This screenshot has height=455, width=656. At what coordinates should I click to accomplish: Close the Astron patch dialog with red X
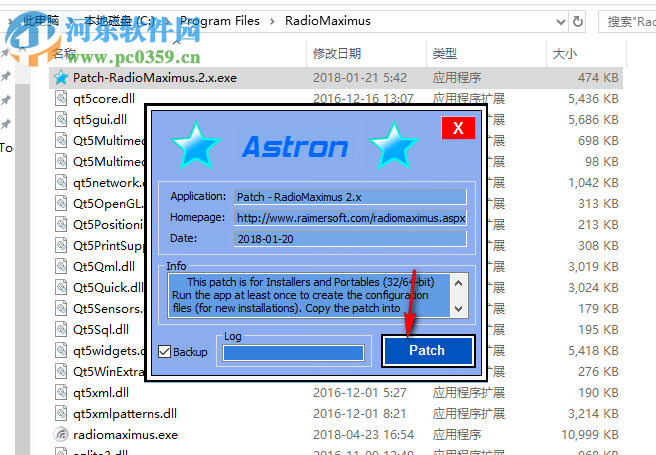458,128
